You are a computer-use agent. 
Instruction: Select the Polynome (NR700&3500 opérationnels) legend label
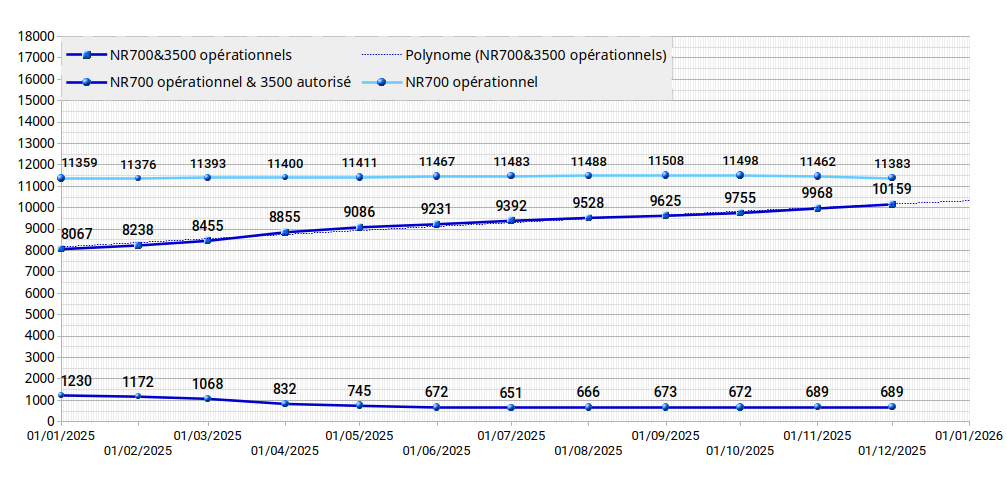pos(535,55)
